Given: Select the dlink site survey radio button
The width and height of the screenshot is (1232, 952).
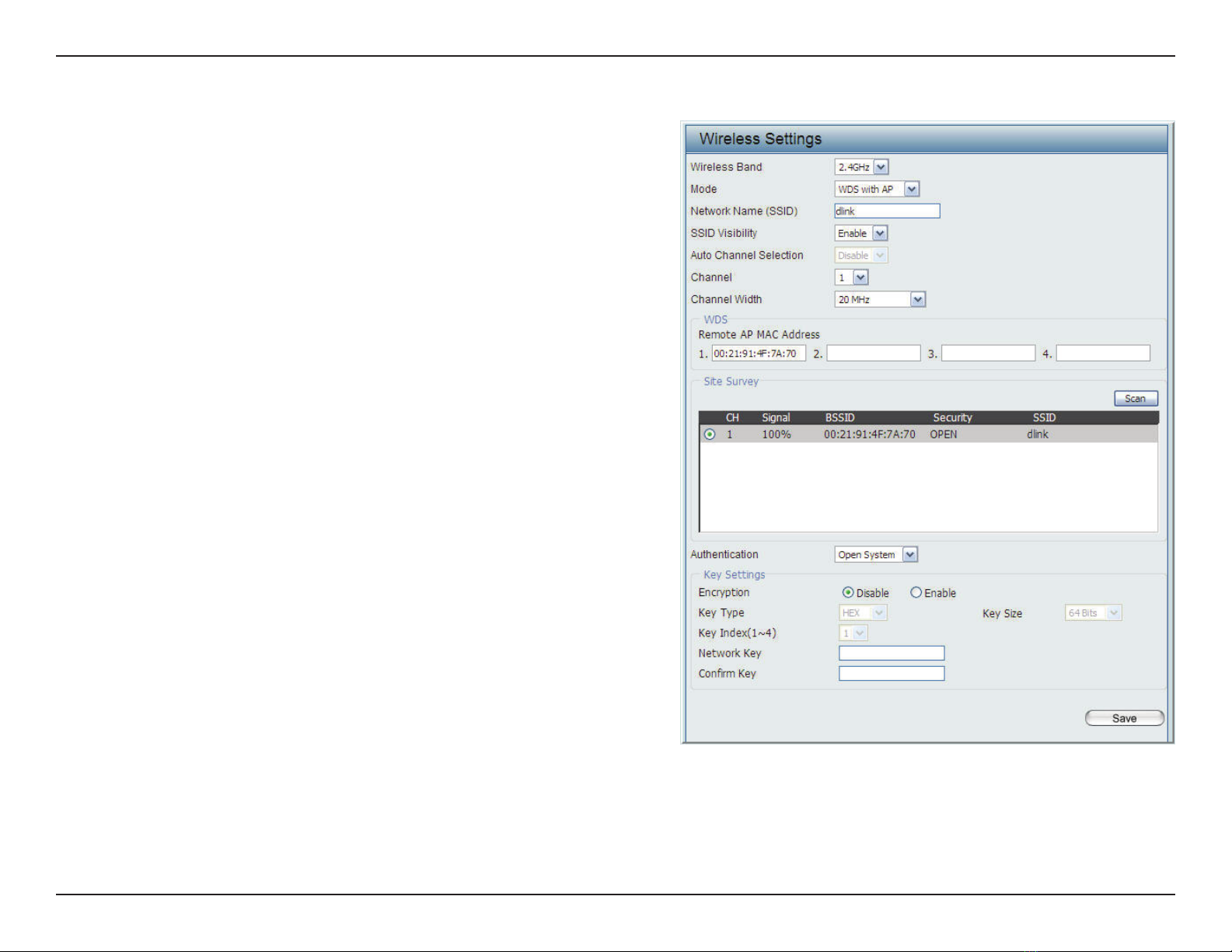Looking at the screenshot, I should point(710,434).
